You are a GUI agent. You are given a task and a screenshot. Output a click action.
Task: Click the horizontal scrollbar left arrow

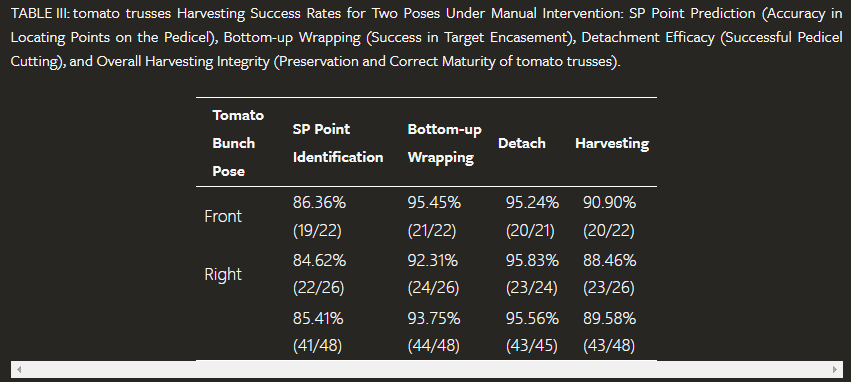click(20, 370)
